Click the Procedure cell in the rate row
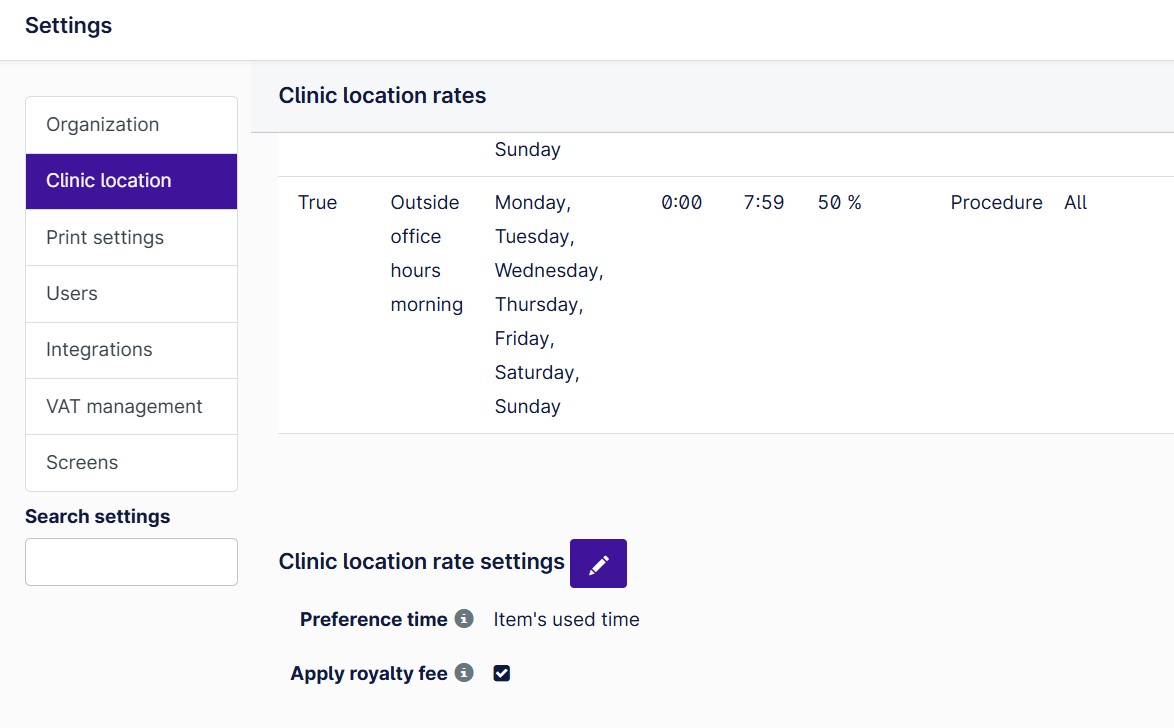 (996, 203)
